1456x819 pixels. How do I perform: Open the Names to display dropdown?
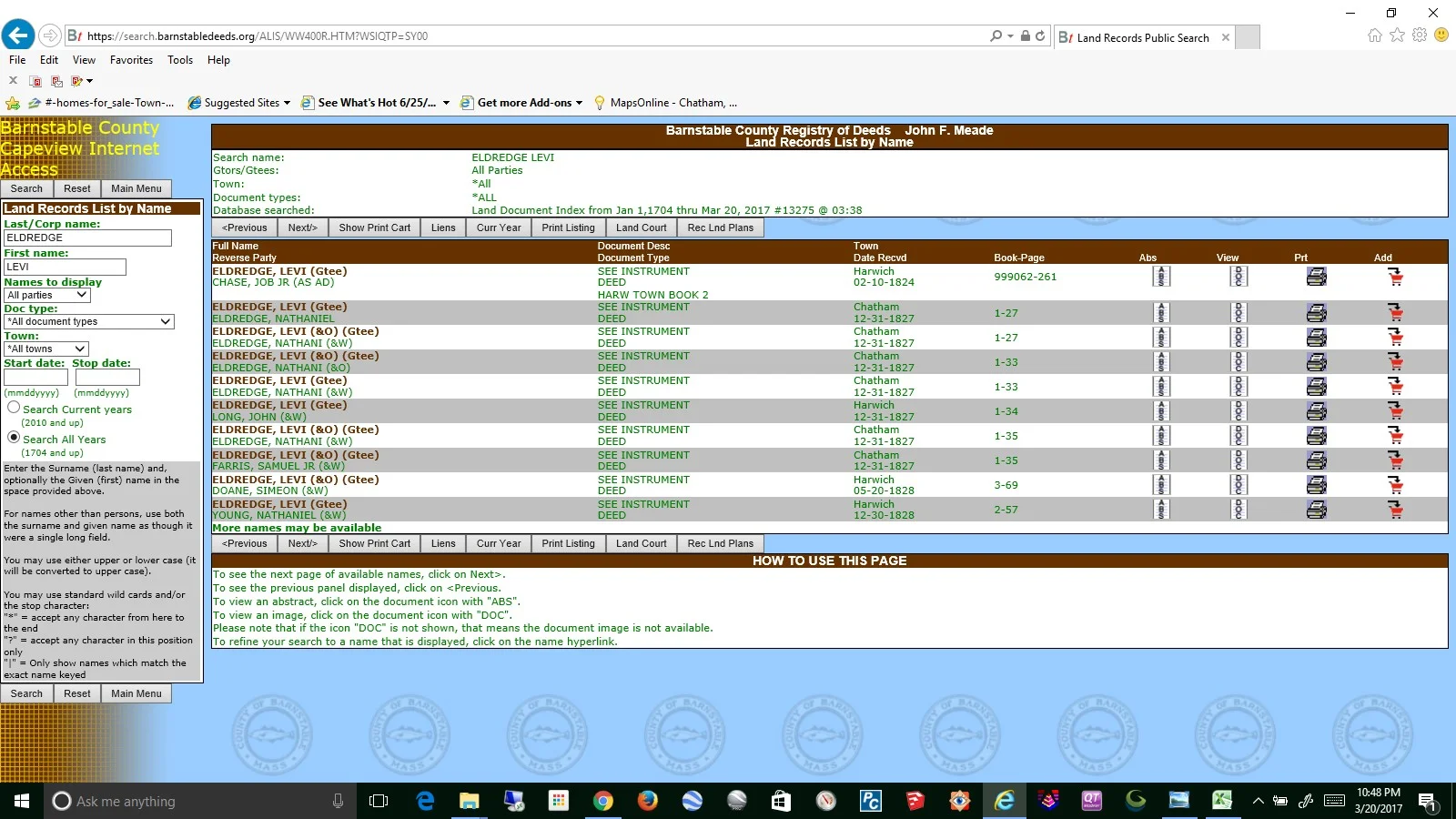click(x=45, y=294)
